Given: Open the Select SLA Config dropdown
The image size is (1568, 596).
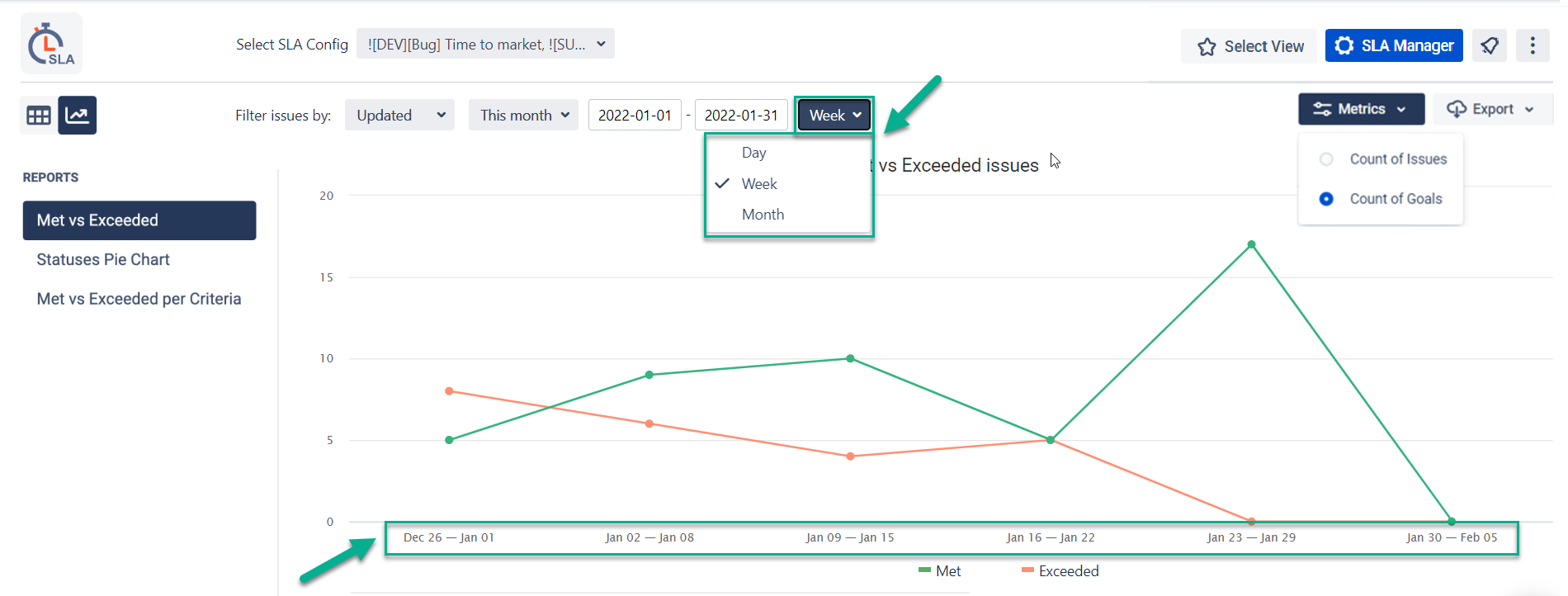Looking at the screenshot, I should tap(485, 45).
